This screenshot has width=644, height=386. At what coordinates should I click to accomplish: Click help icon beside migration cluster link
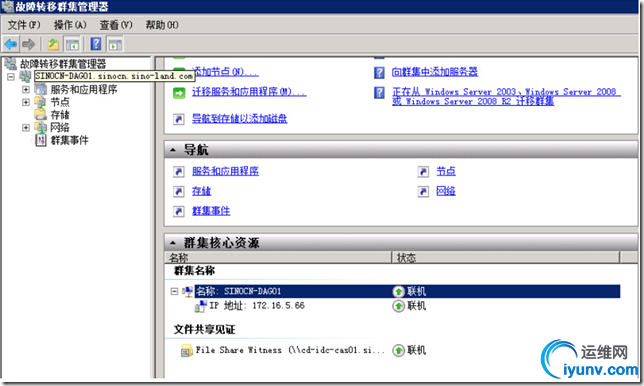[x=379, y=92]
